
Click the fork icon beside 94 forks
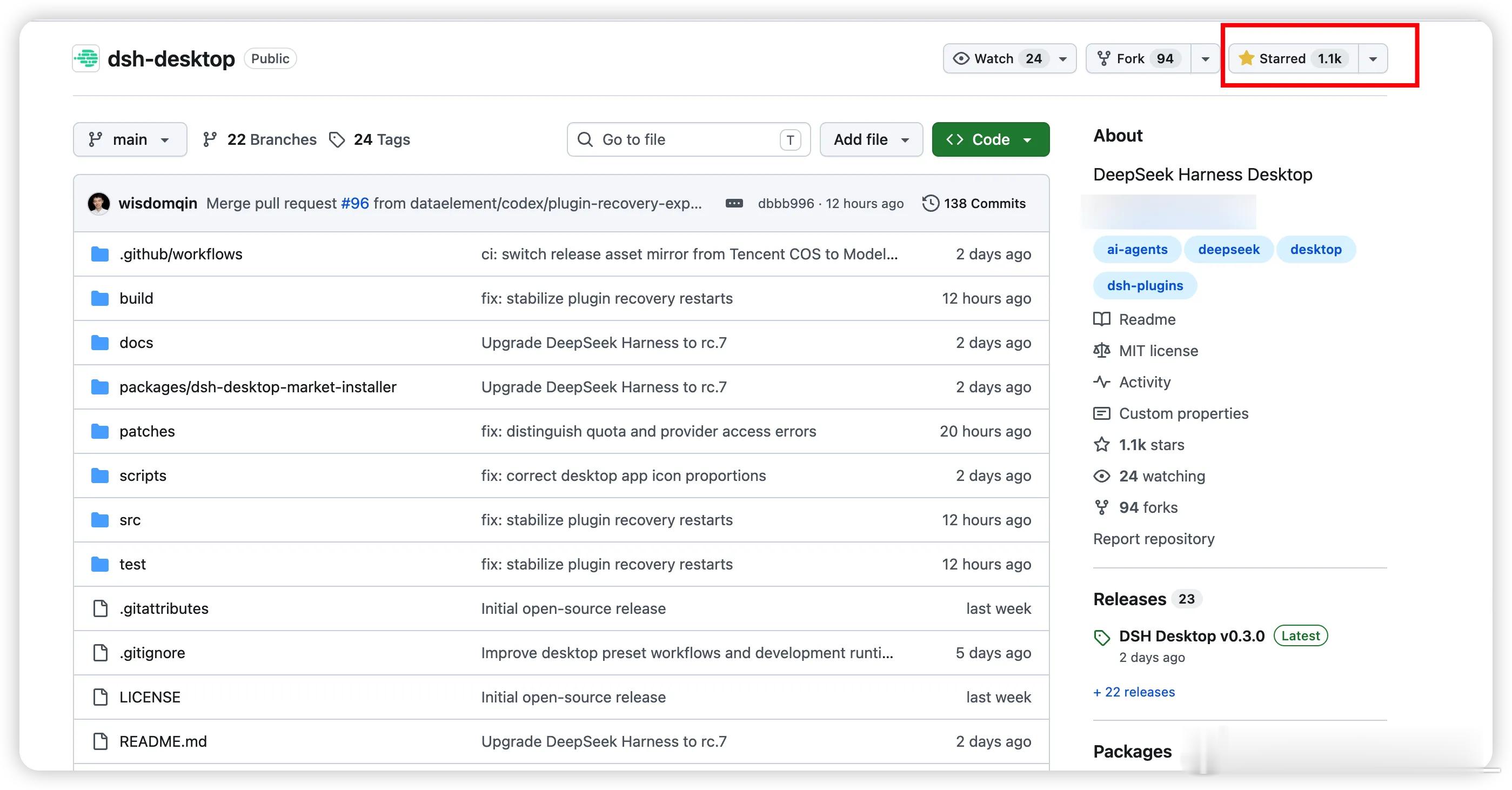(1102, 507)
